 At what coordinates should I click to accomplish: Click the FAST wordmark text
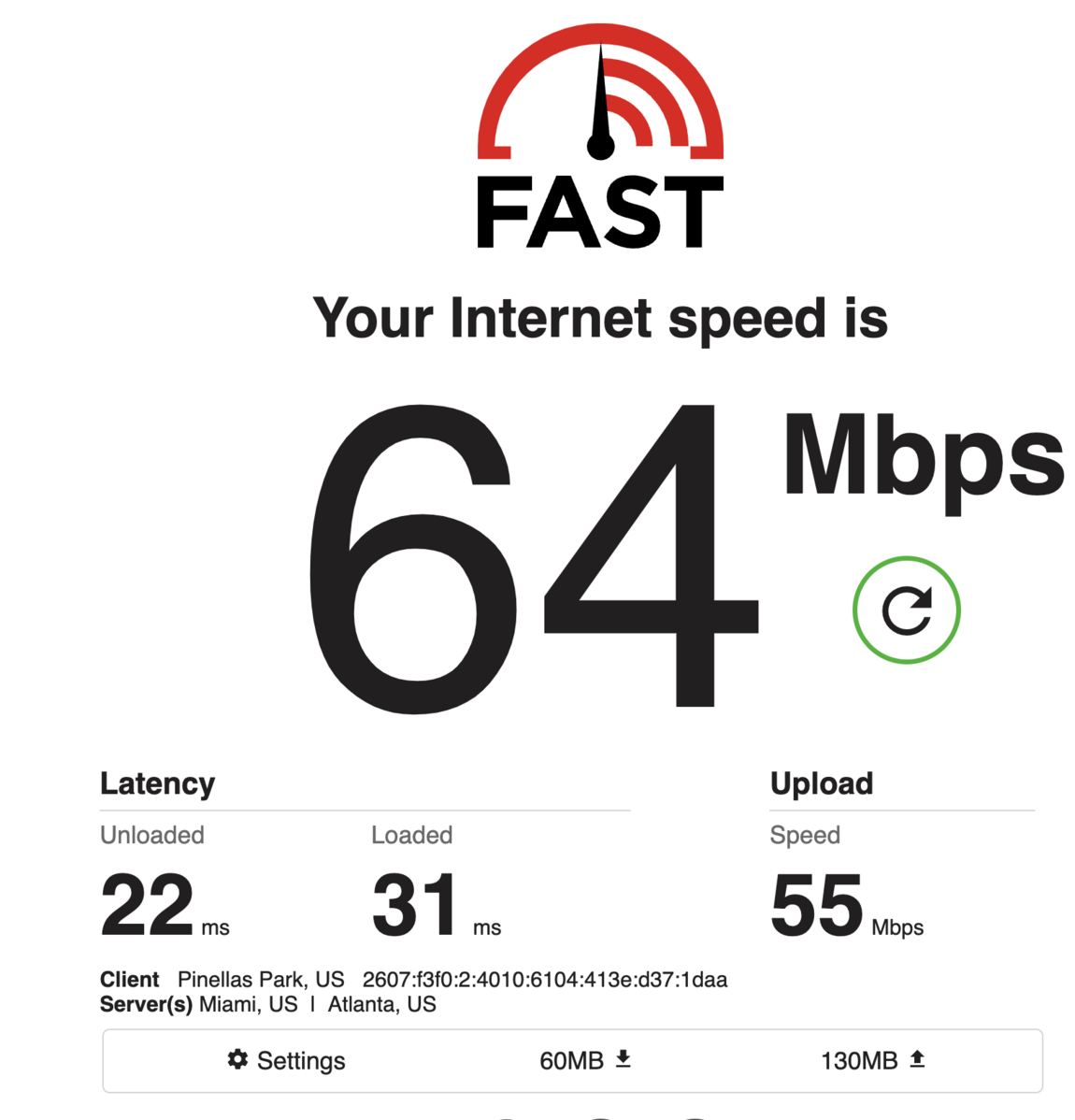[x=600, y=212]
